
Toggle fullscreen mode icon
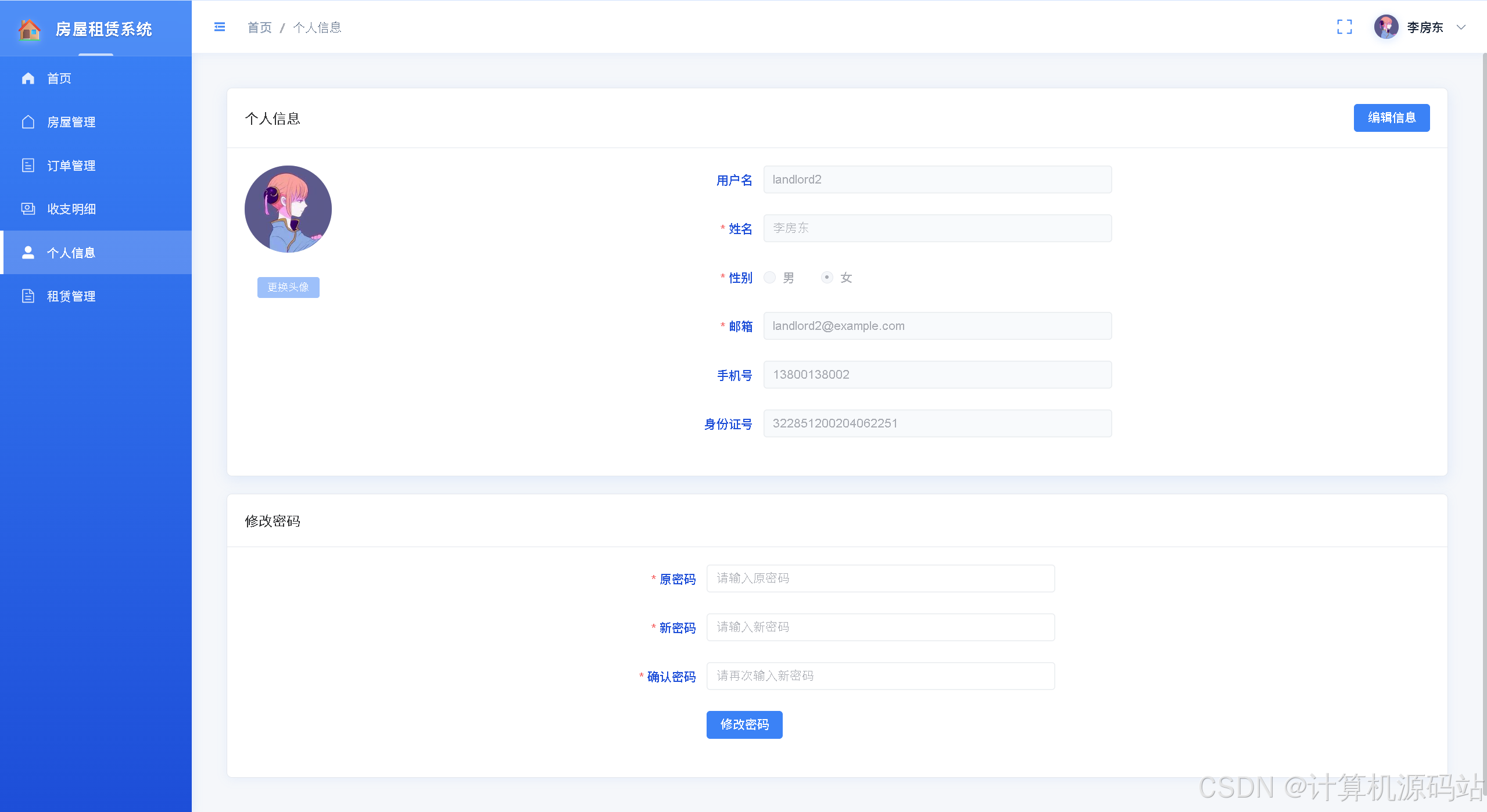[x=1344, y=27]
